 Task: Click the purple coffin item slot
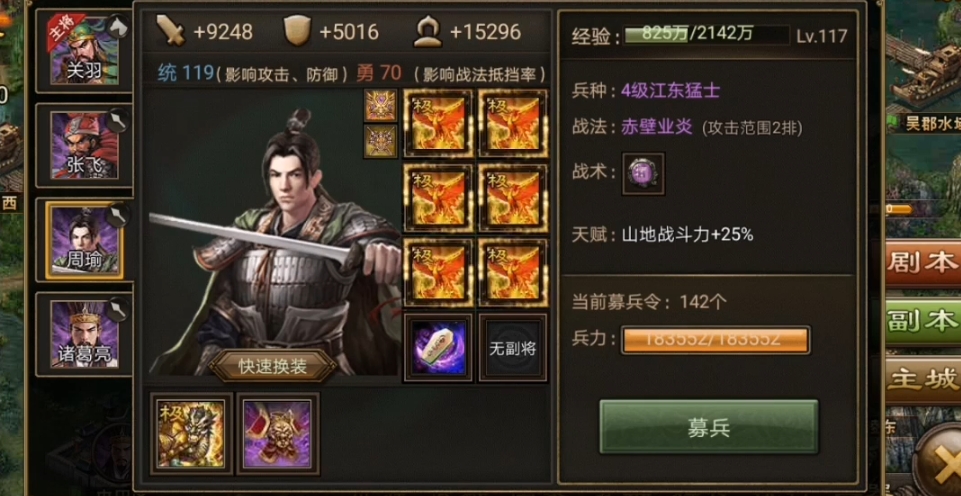click(x=438, y=348)
